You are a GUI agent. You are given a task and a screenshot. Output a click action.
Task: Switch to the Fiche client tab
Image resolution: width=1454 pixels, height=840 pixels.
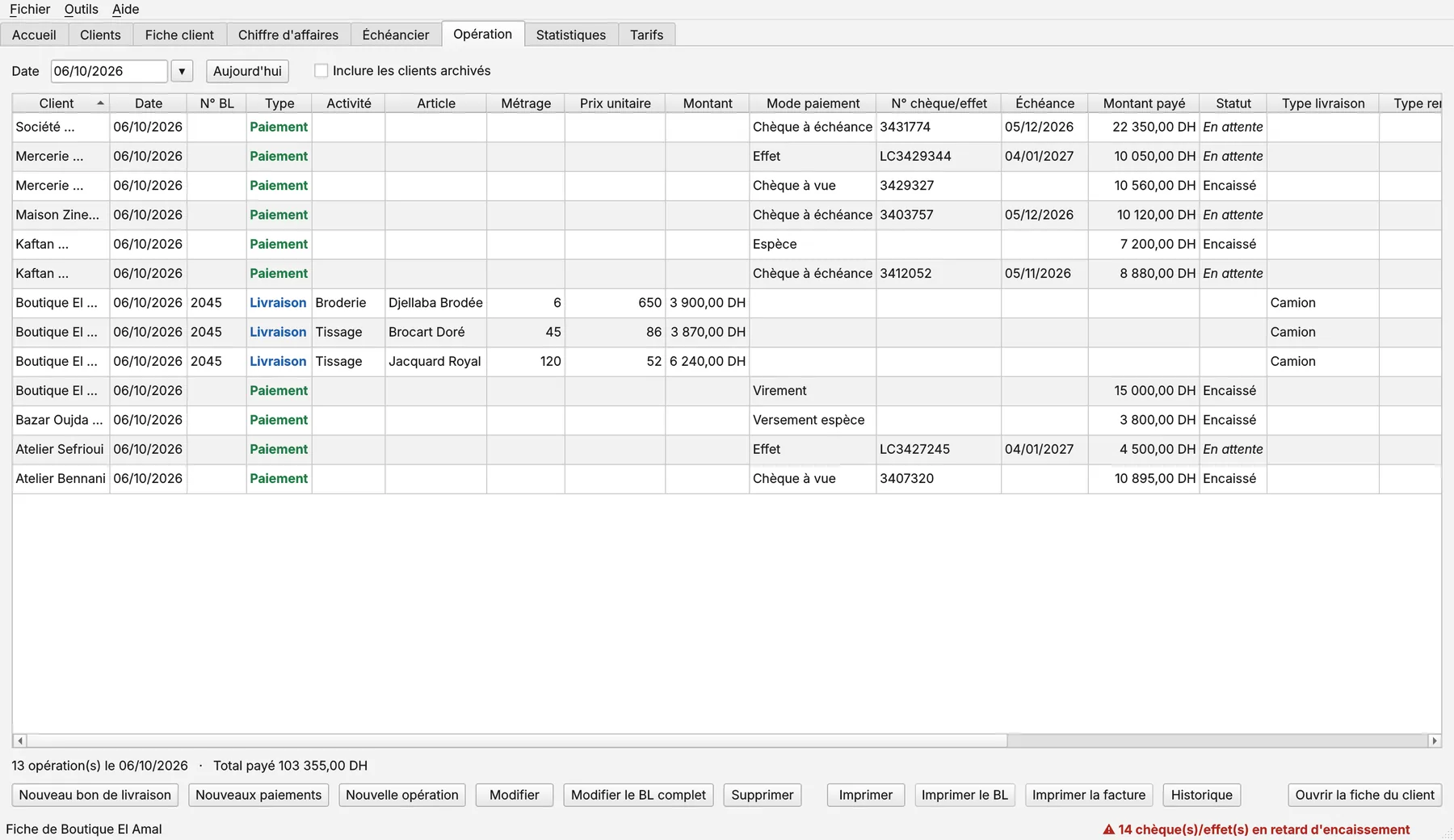coord(179,35)
